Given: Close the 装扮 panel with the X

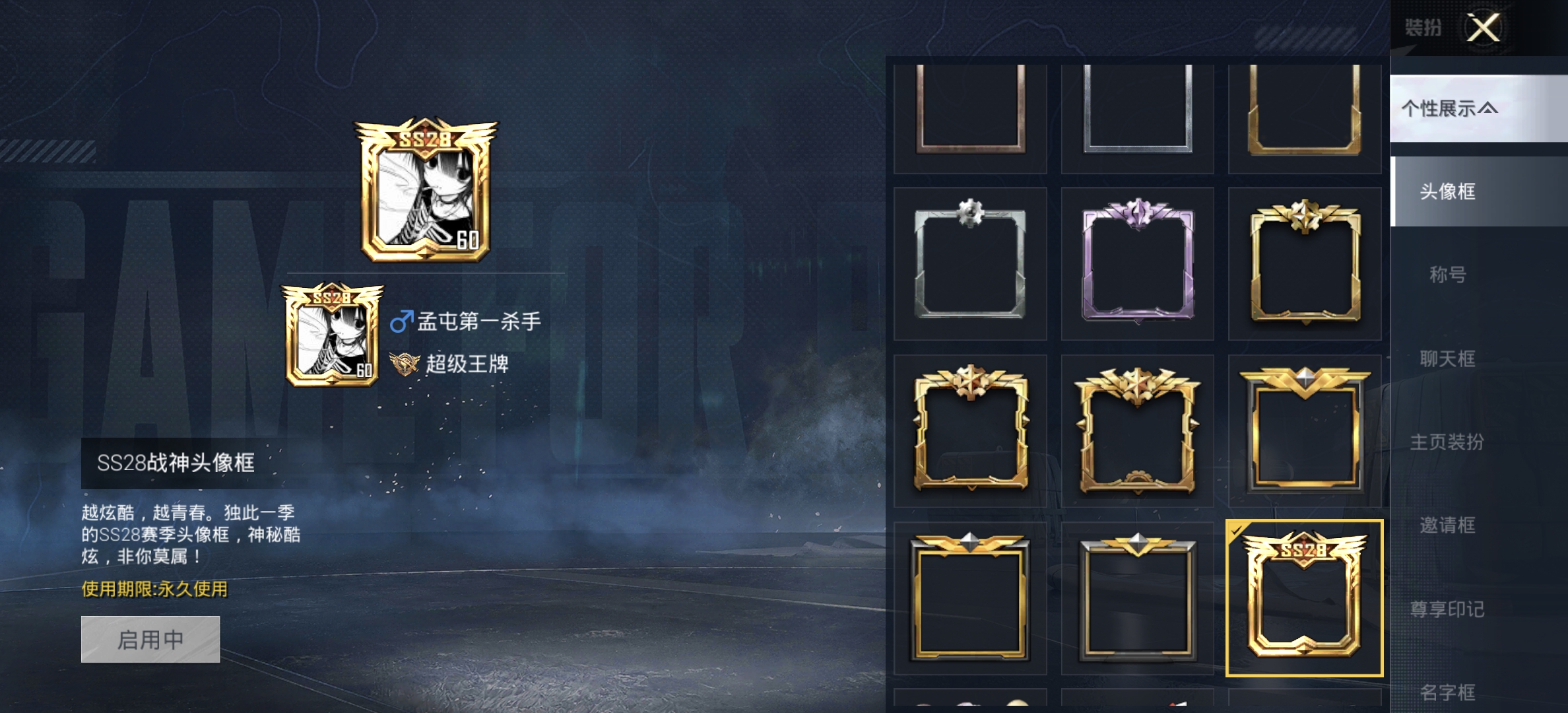Looking at the screenshot, I should point(1483,28).
